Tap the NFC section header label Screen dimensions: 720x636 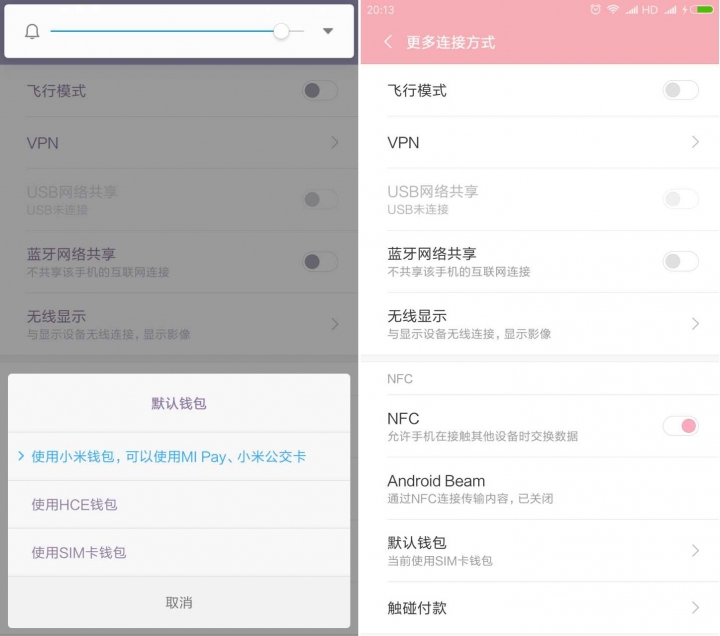click(x=399, y=378)
